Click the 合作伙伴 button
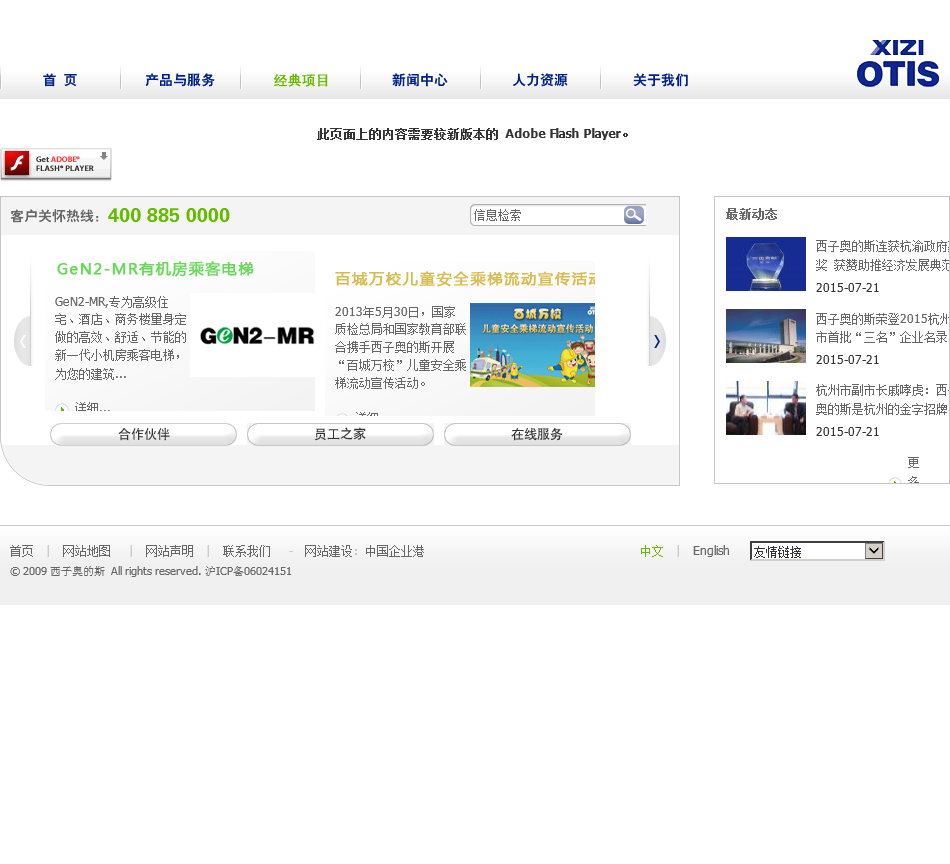The image size is (950, 864). pyautogui.click(x=144, y=434)
